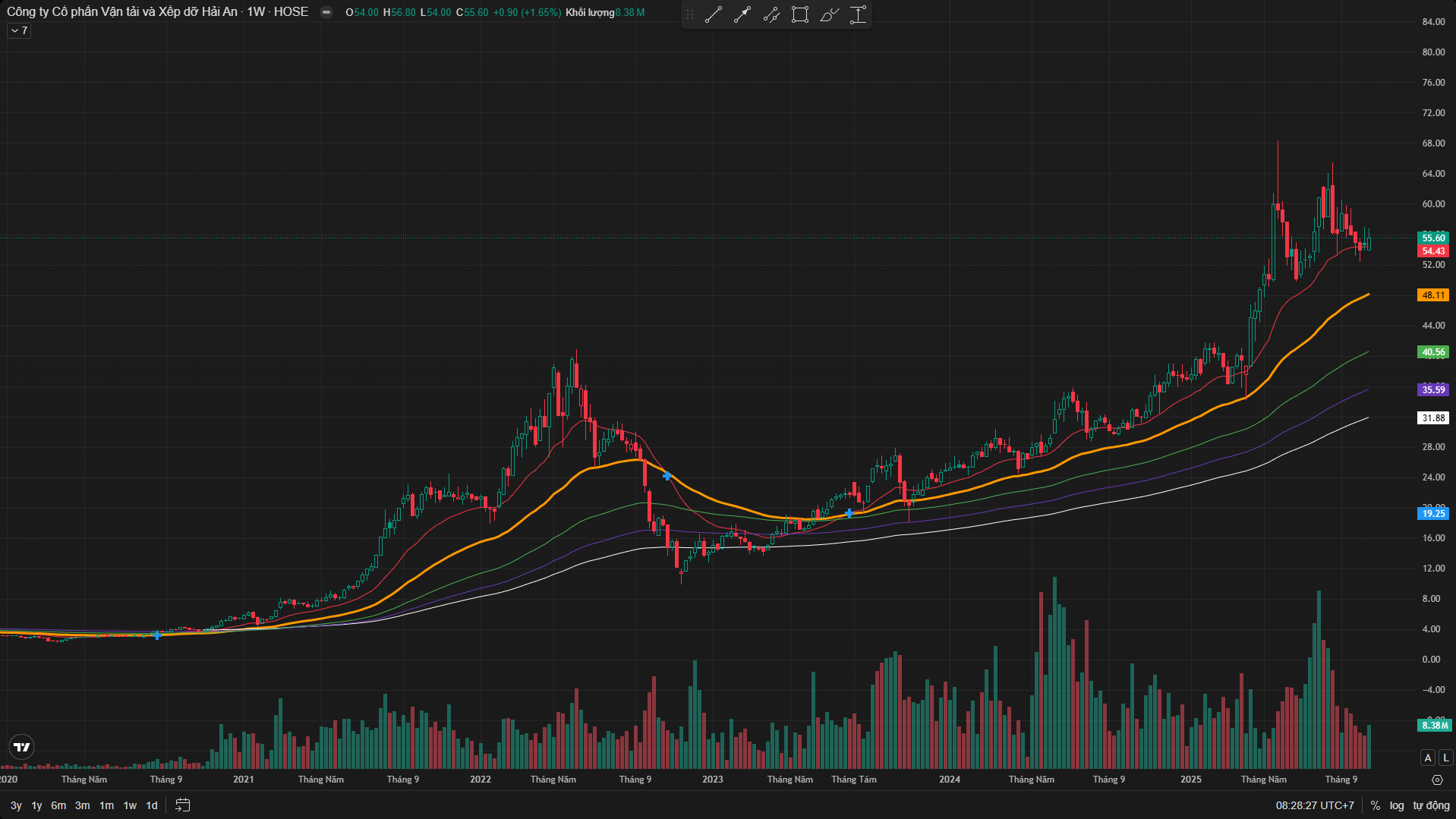Click the symbol title 'Công ty Cổ phần Vận tải và Xếp dỡ Hải An'
The image size is (1456, 819).
click(x=122, y=12)
